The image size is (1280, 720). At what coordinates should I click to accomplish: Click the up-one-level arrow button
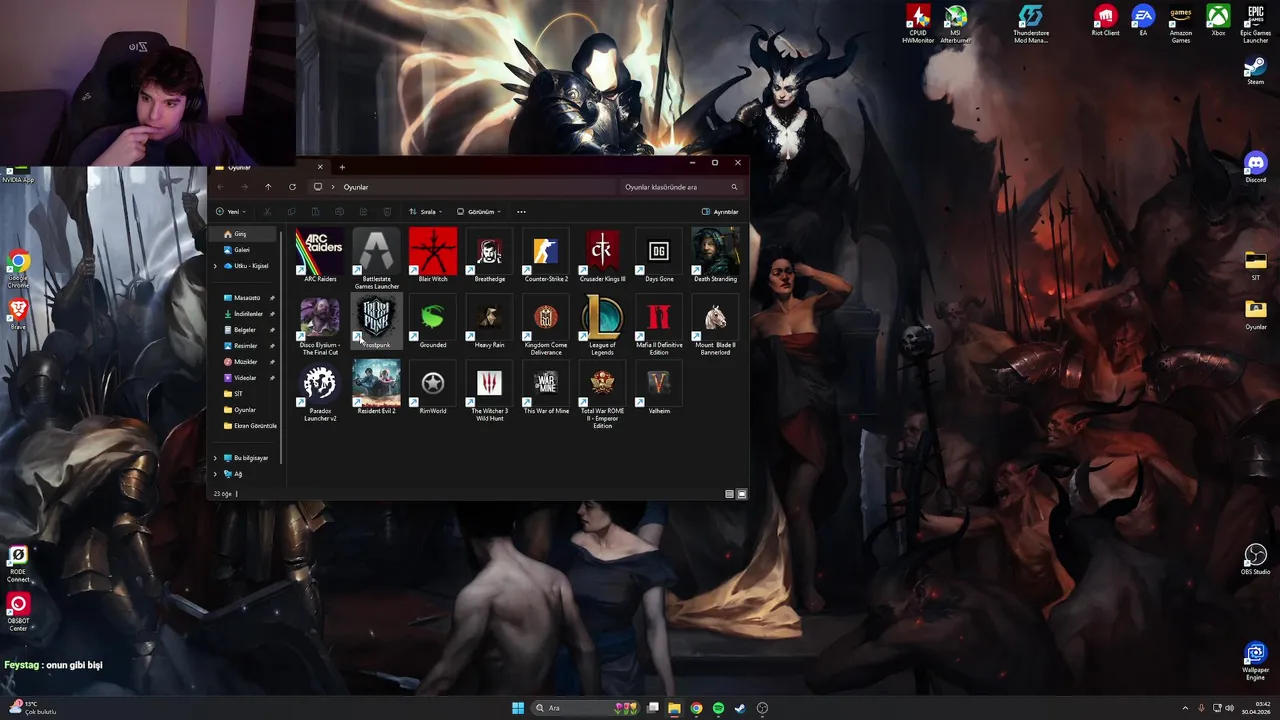point(268,187)
